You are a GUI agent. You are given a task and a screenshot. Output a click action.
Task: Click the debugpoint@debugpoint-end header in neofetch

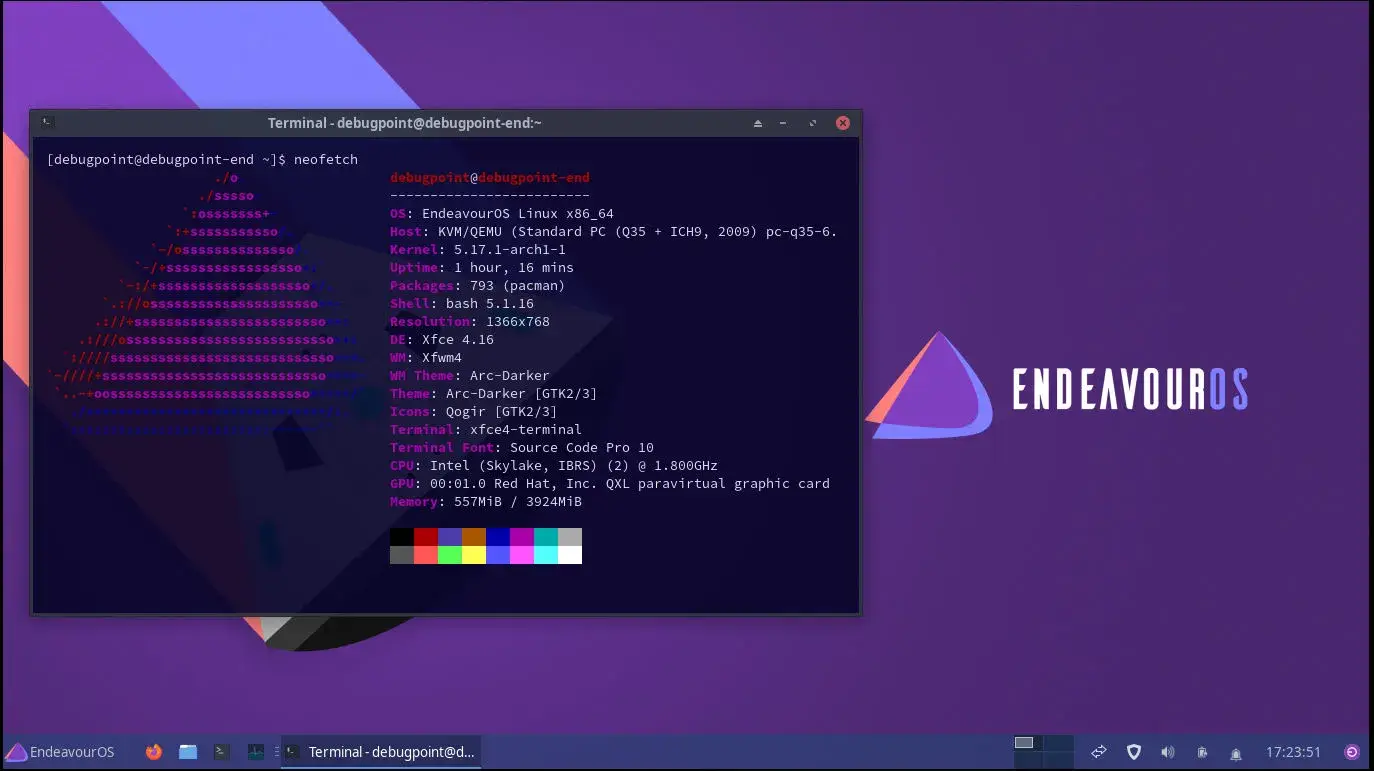point(490,178)
